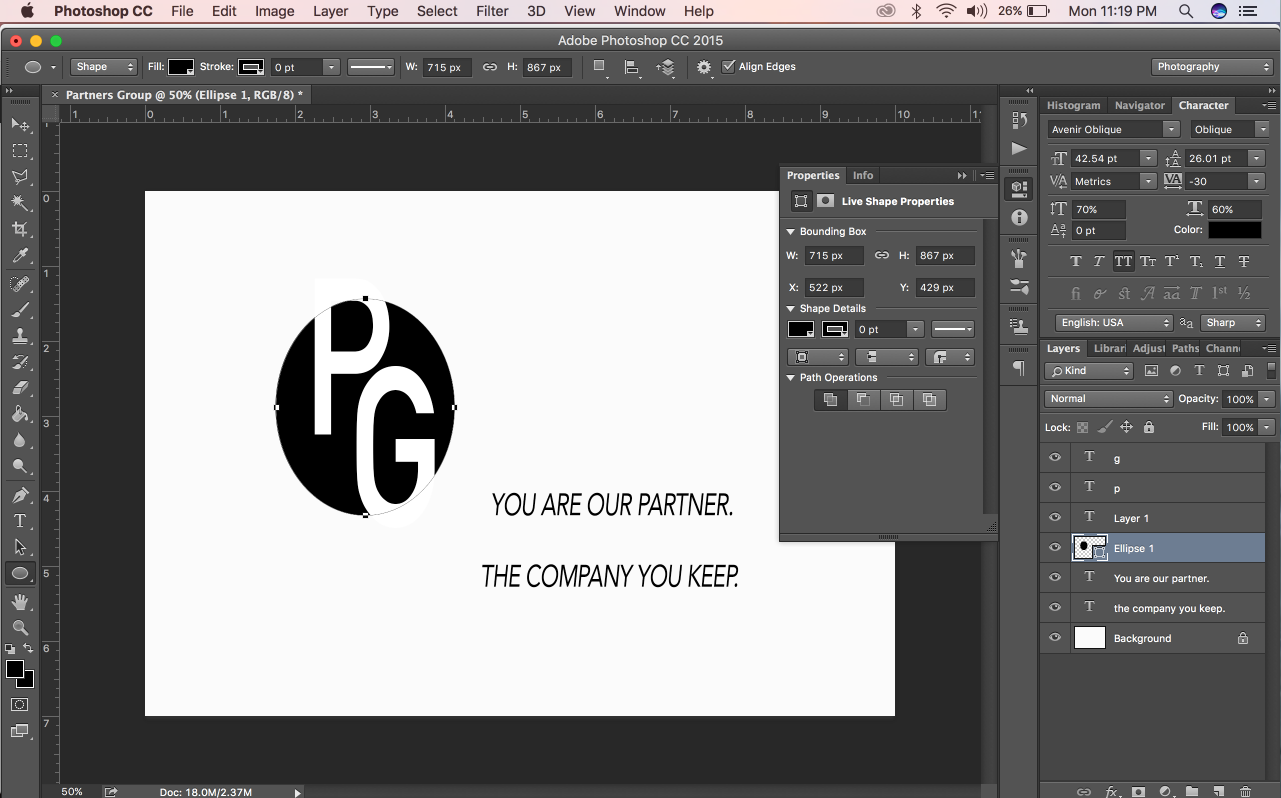Open the Sharp anti-aliasing dropdown
Screen dimensions: 1281x798
coord(1233,323)
